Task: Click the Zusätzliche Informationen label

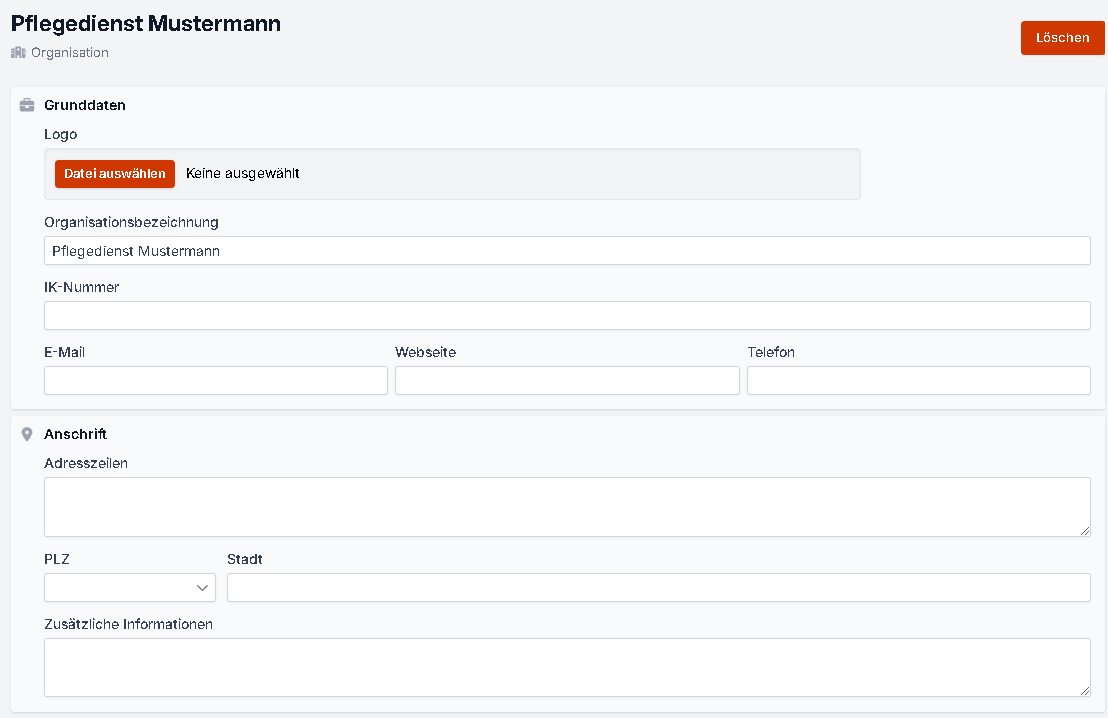Action: pyautogui.click(x=128, y=624)
